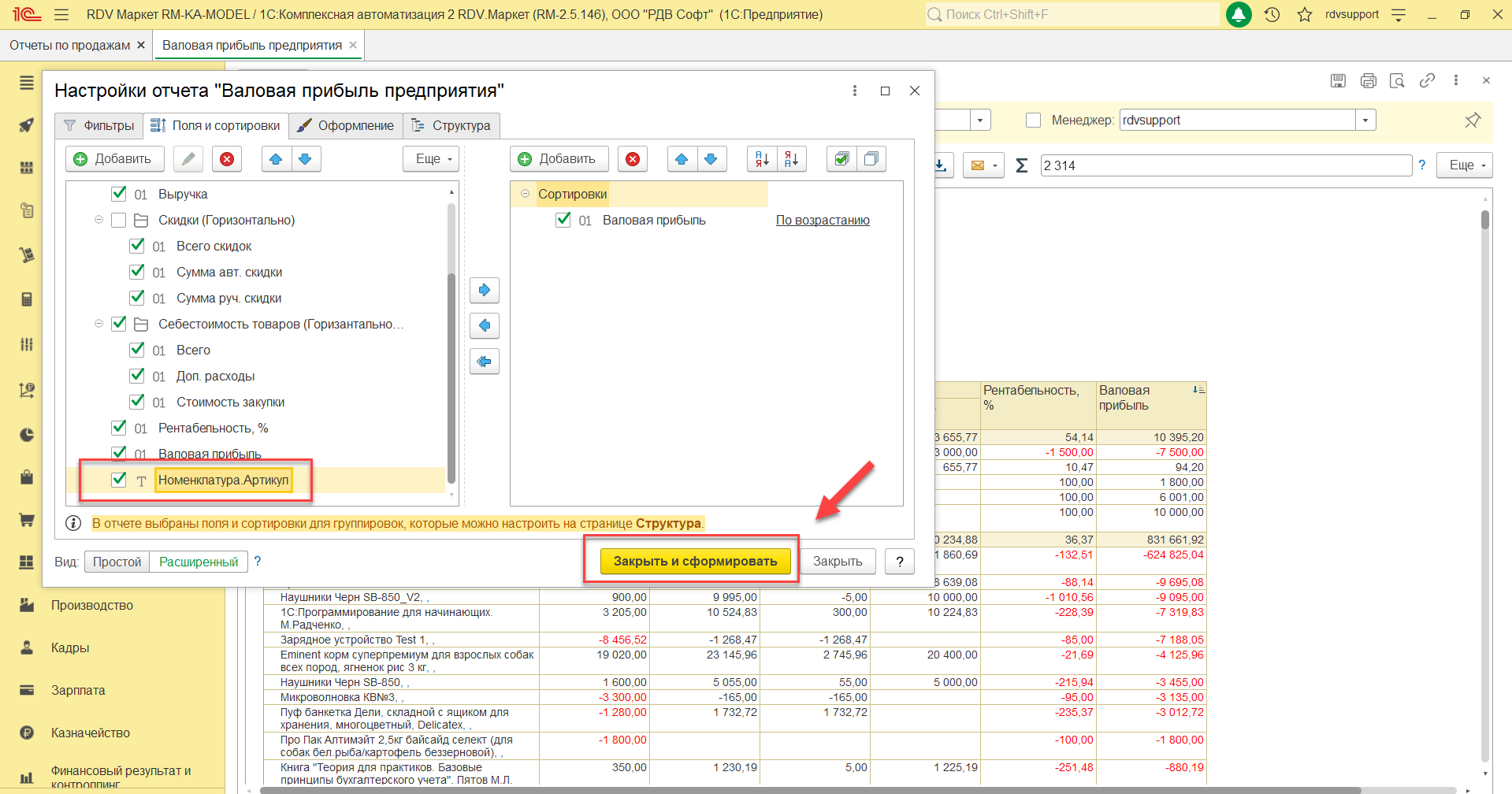Open notifications bell icon

click(1239, 14)
